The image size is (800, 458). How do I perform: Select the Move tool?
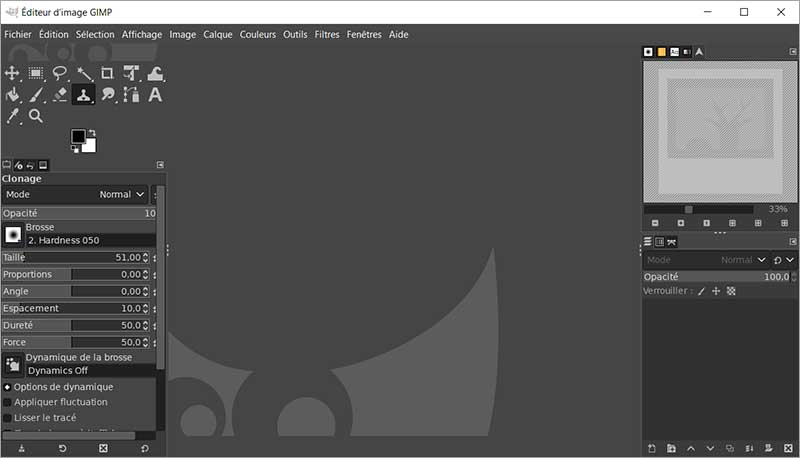pyautogui.click(x=12, y=73)
